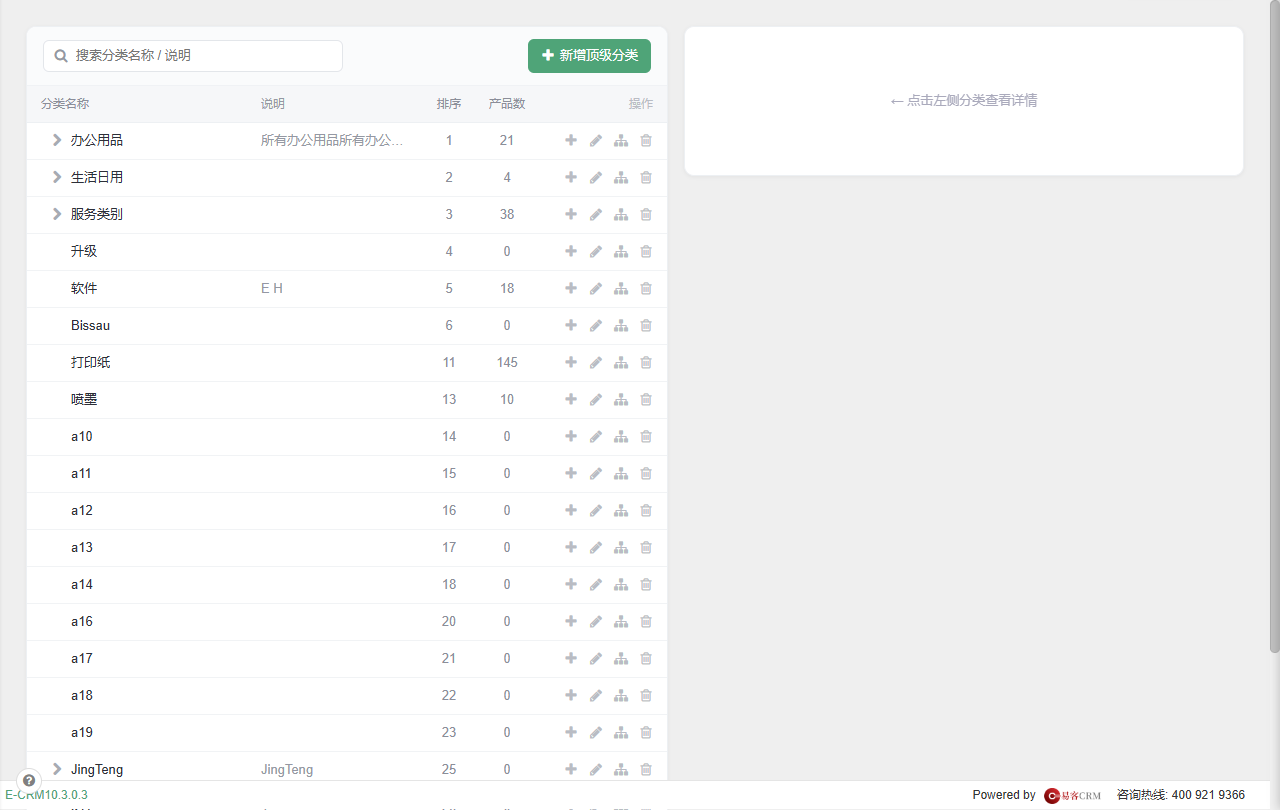Edit a11 category via pencil icon
This screenshot has width=1280, height=810.
pyautogui.click(x=596, y=473)
